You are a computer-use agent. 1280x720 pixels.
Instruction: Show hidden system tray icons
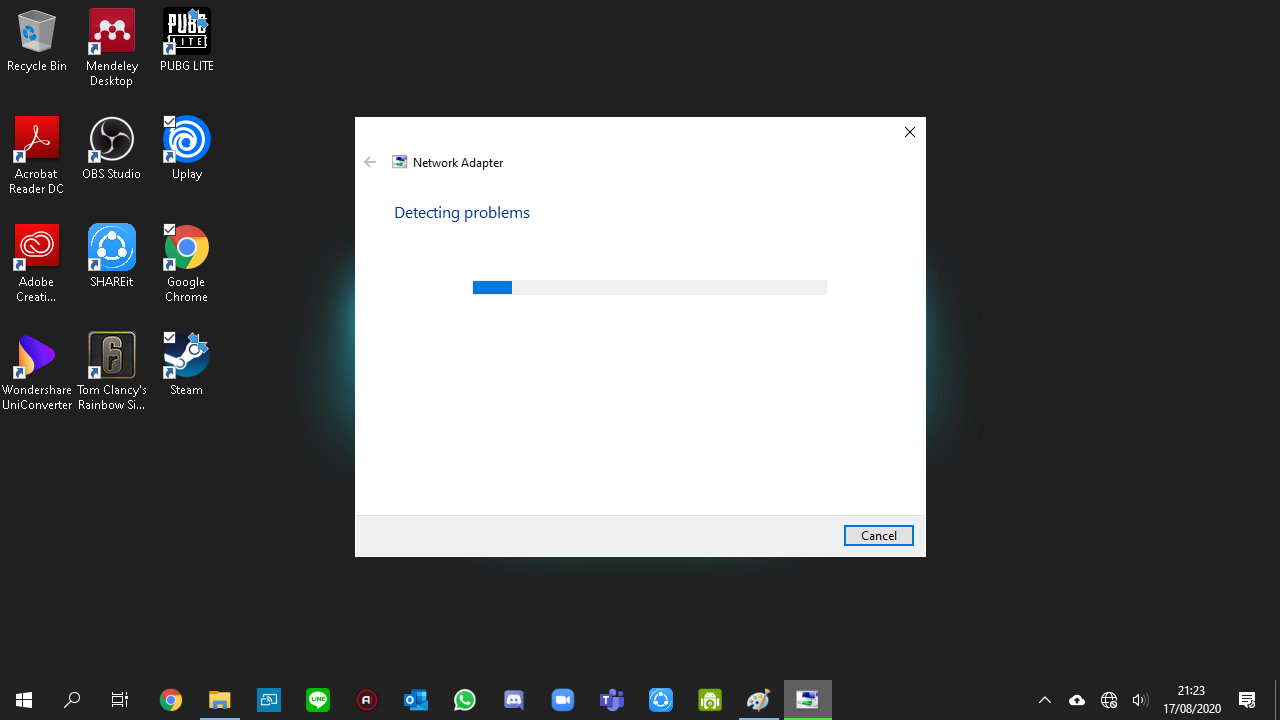(x=1045, y=700)
